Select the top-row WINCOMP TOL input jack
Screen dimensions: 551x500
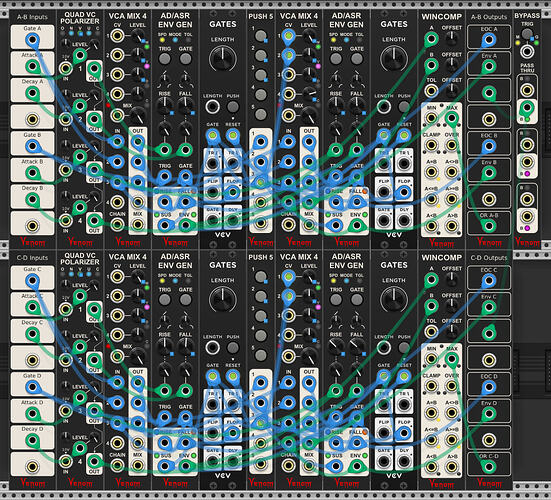pos(431,91)
